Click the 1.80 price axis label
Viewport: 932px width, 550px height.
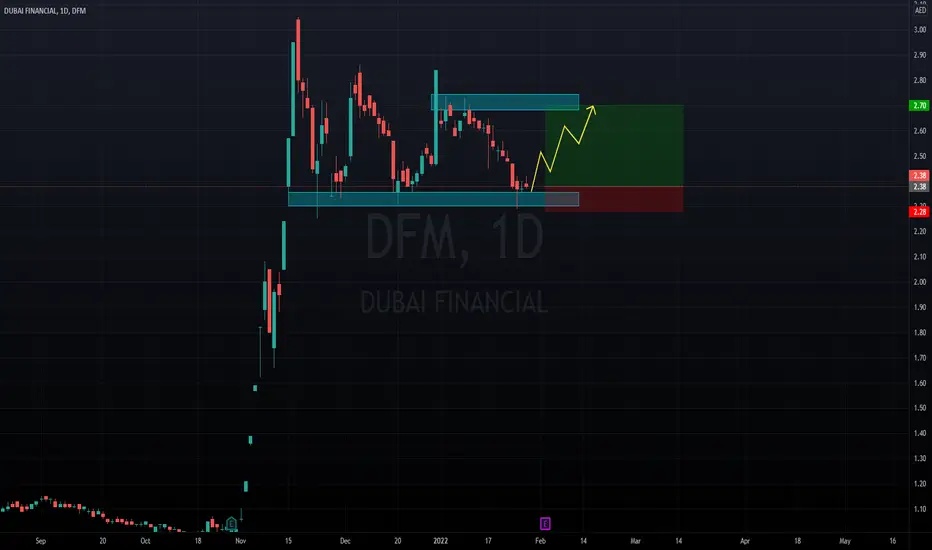[920, 333]
